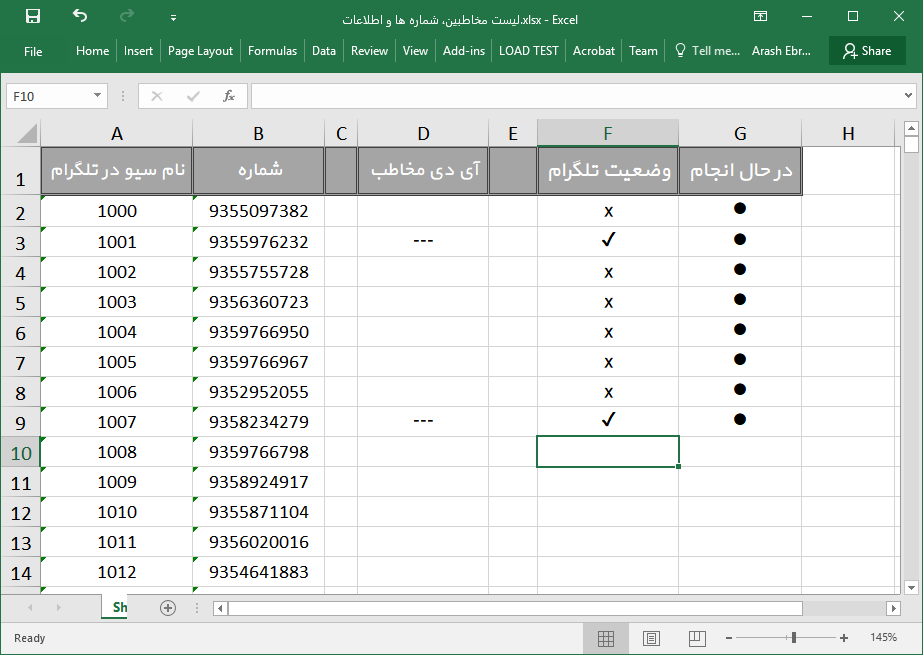Switch to Normal view
The width and height of the screenshot is (923, 655).
pos(606,638)
